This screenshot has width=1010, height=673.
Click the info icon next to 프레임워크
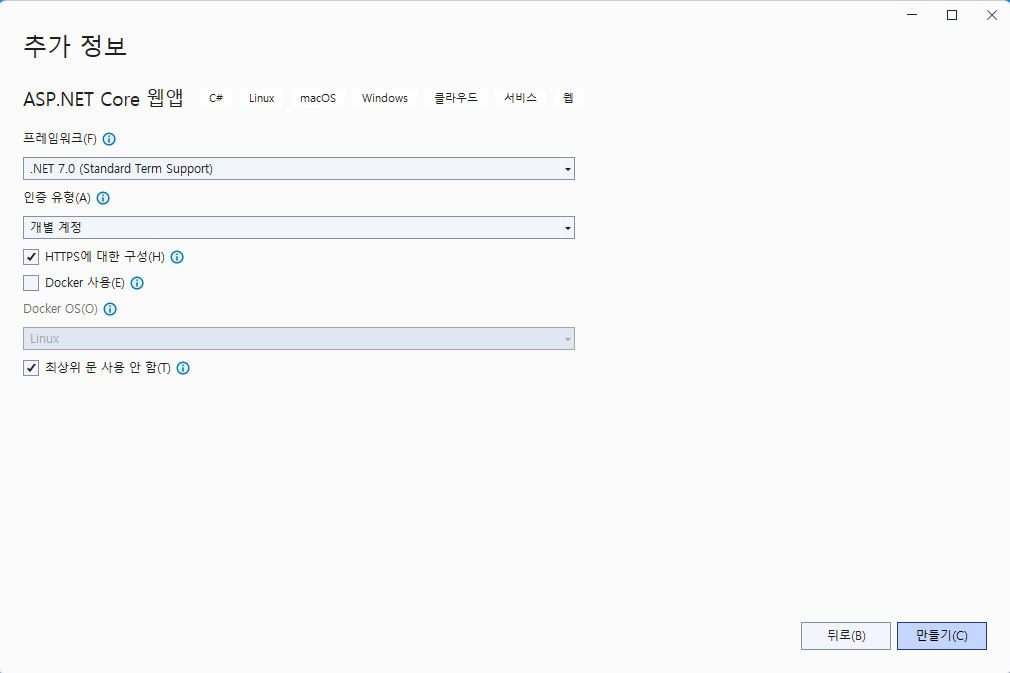point(110,139)
